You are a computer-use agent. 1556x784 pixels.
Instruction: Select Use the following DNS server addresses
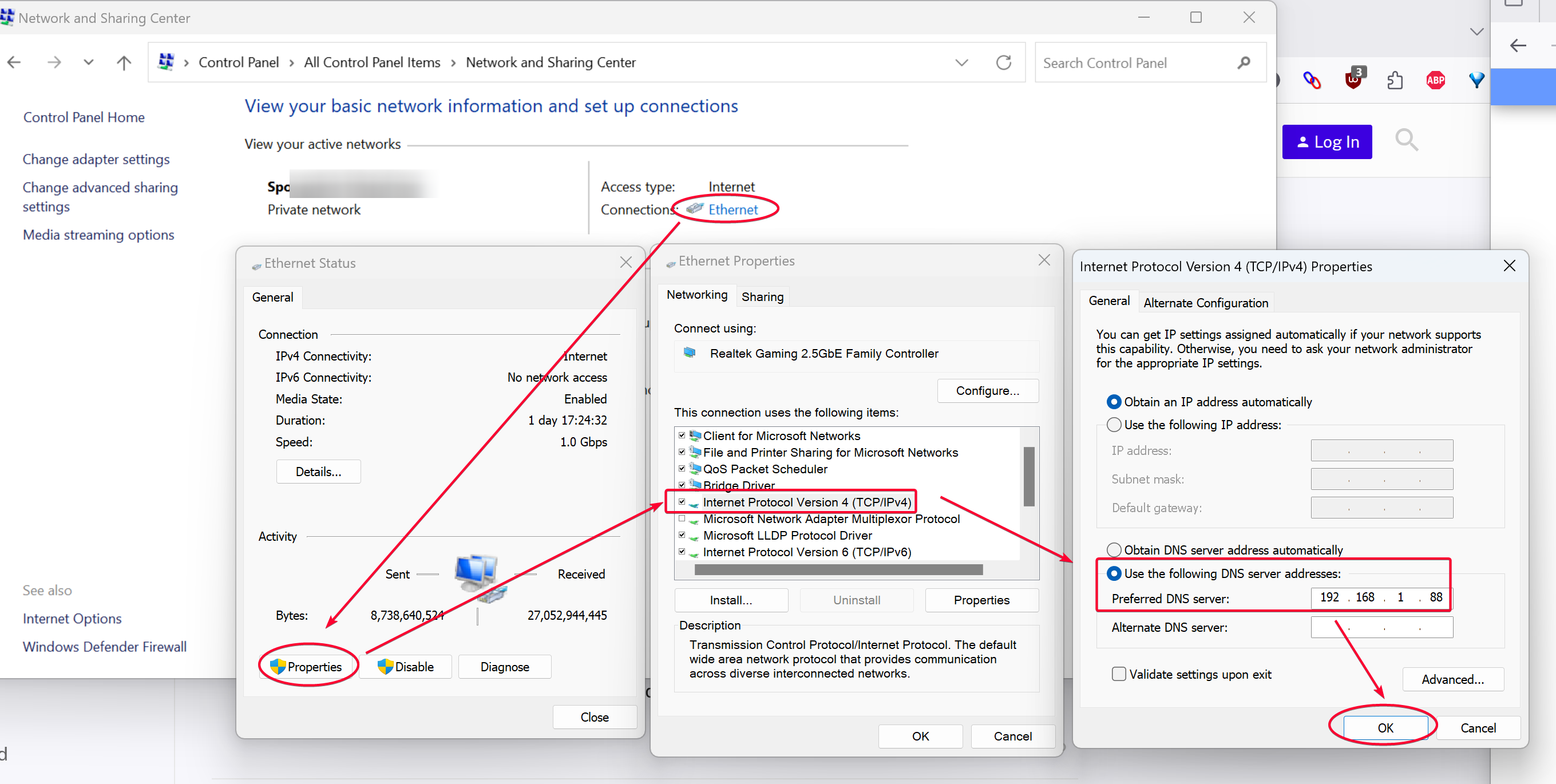[1114, 573]
